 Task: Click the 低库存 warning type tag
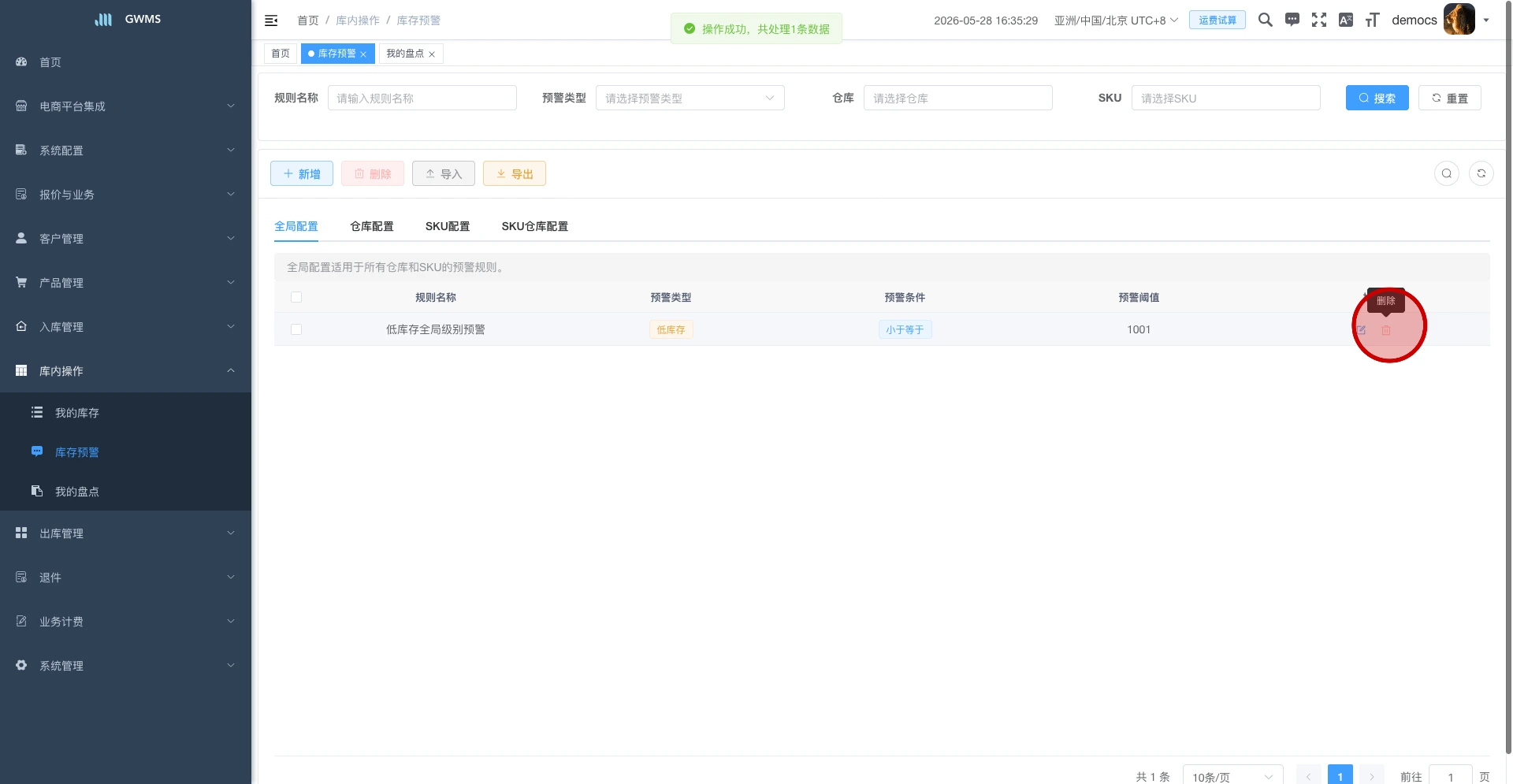(x=671, y=329)
